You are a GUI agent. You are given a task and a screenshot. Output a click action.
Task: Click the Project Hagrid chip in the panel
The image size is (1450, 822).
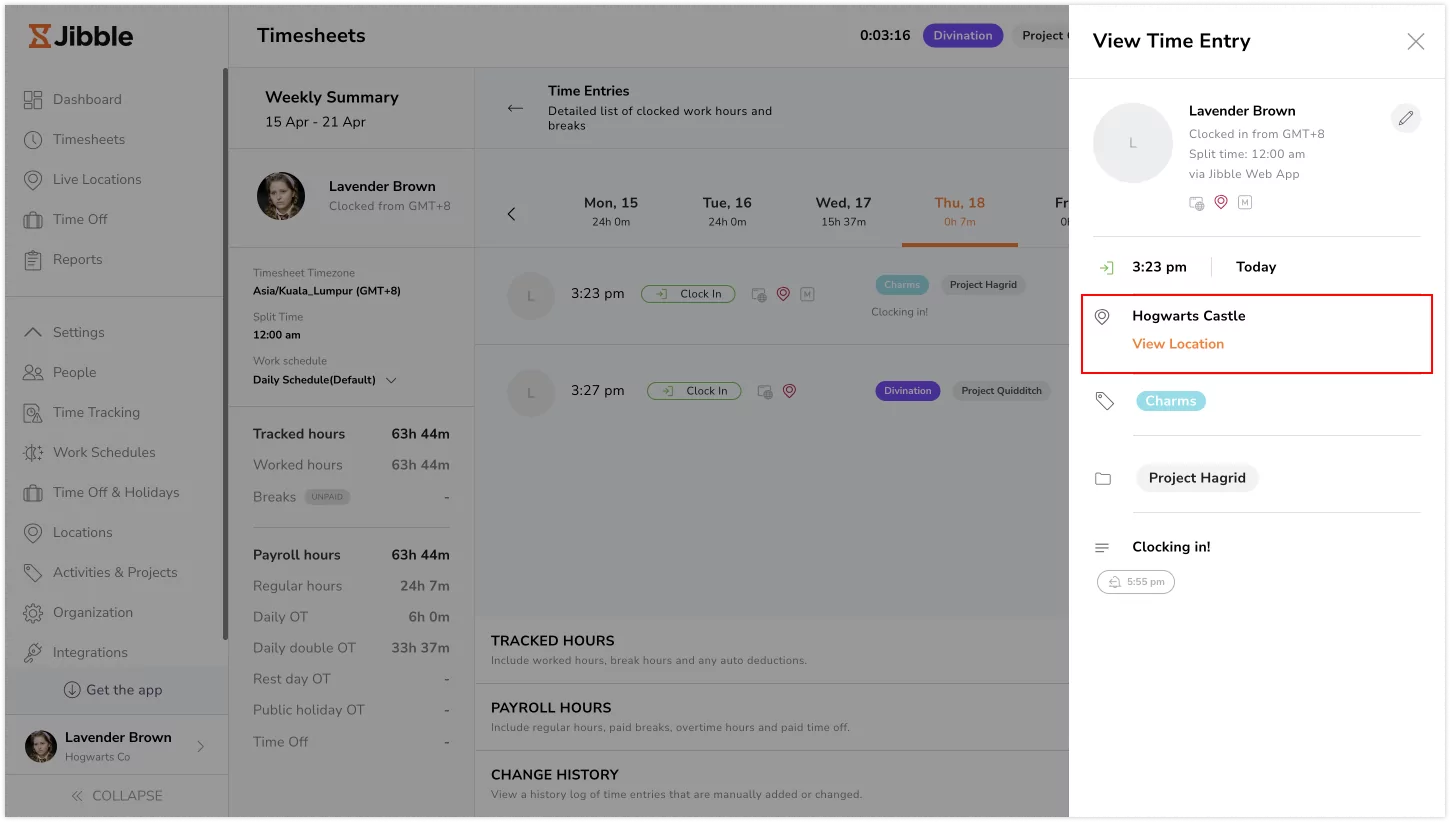(1197, 478)
